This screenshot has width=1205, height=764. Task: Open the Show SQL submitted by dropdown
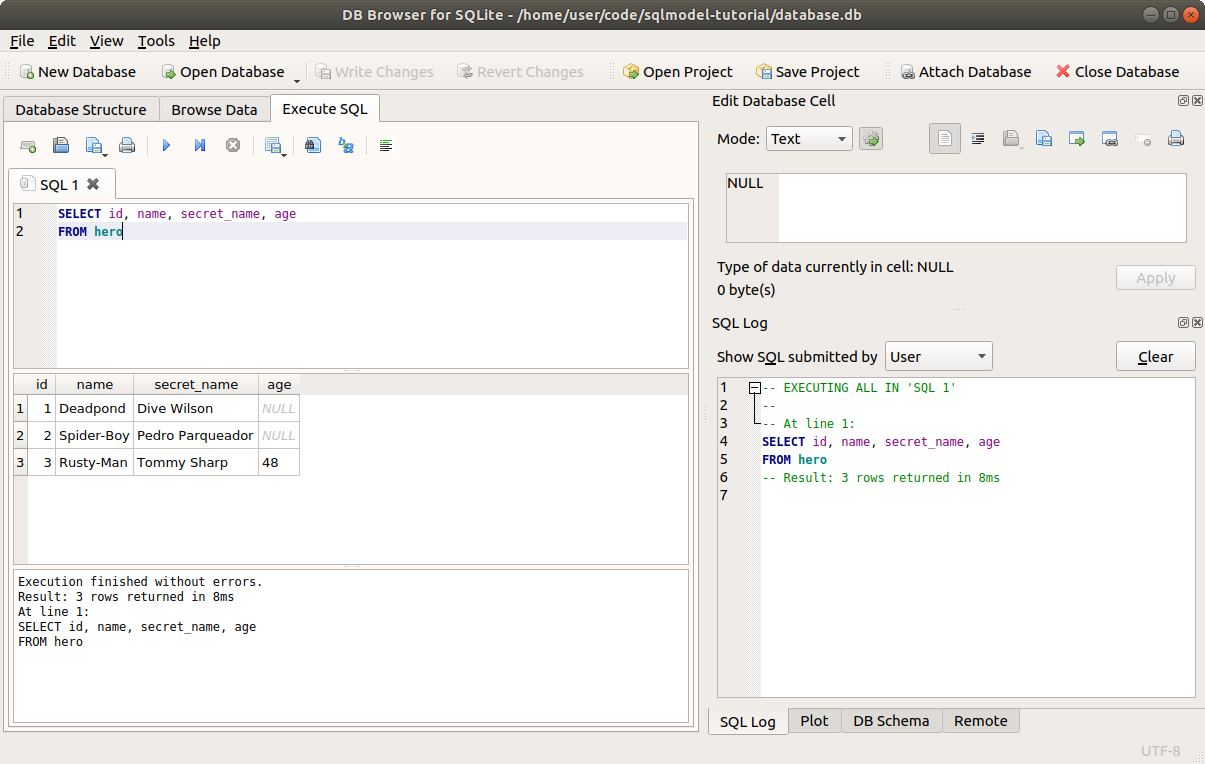[x=938, y=356]
